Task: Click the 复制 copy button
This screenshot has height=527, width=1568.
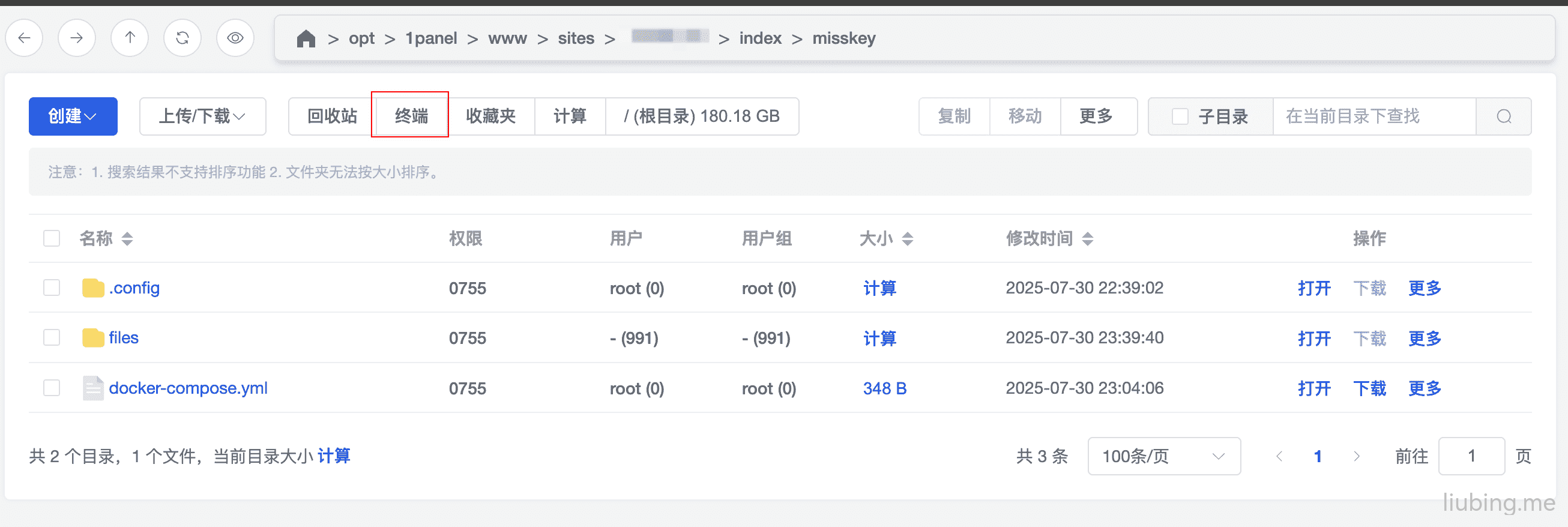Action: point(954,116)
